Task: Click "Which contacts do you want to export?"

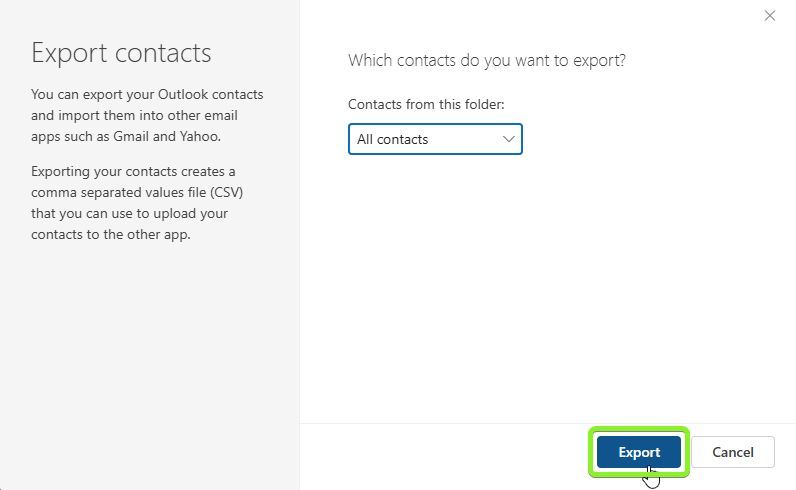Action: pos(487,60)
